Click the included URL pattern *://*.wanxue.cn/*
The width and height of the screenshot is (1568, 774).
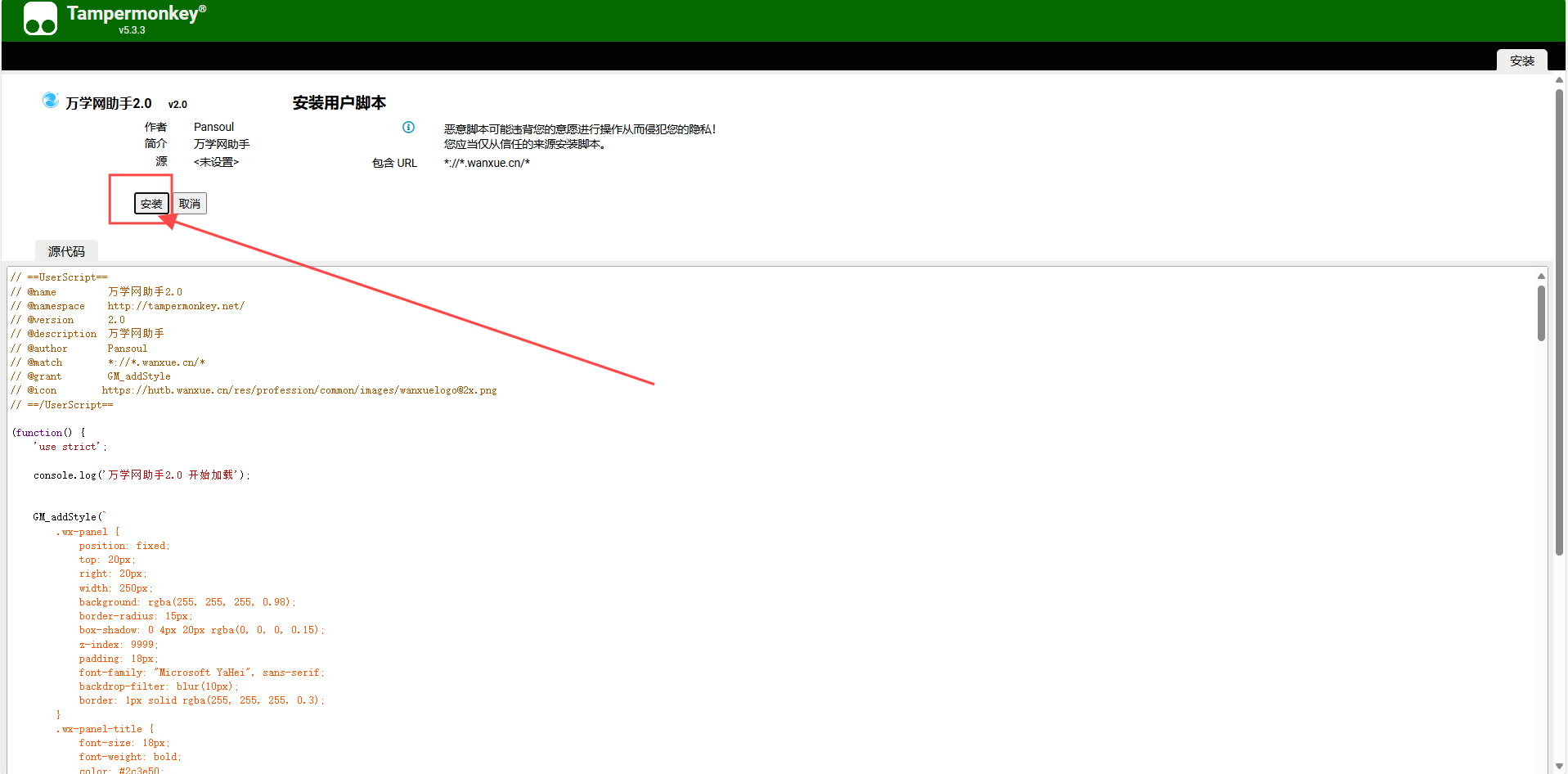(487, 163)
